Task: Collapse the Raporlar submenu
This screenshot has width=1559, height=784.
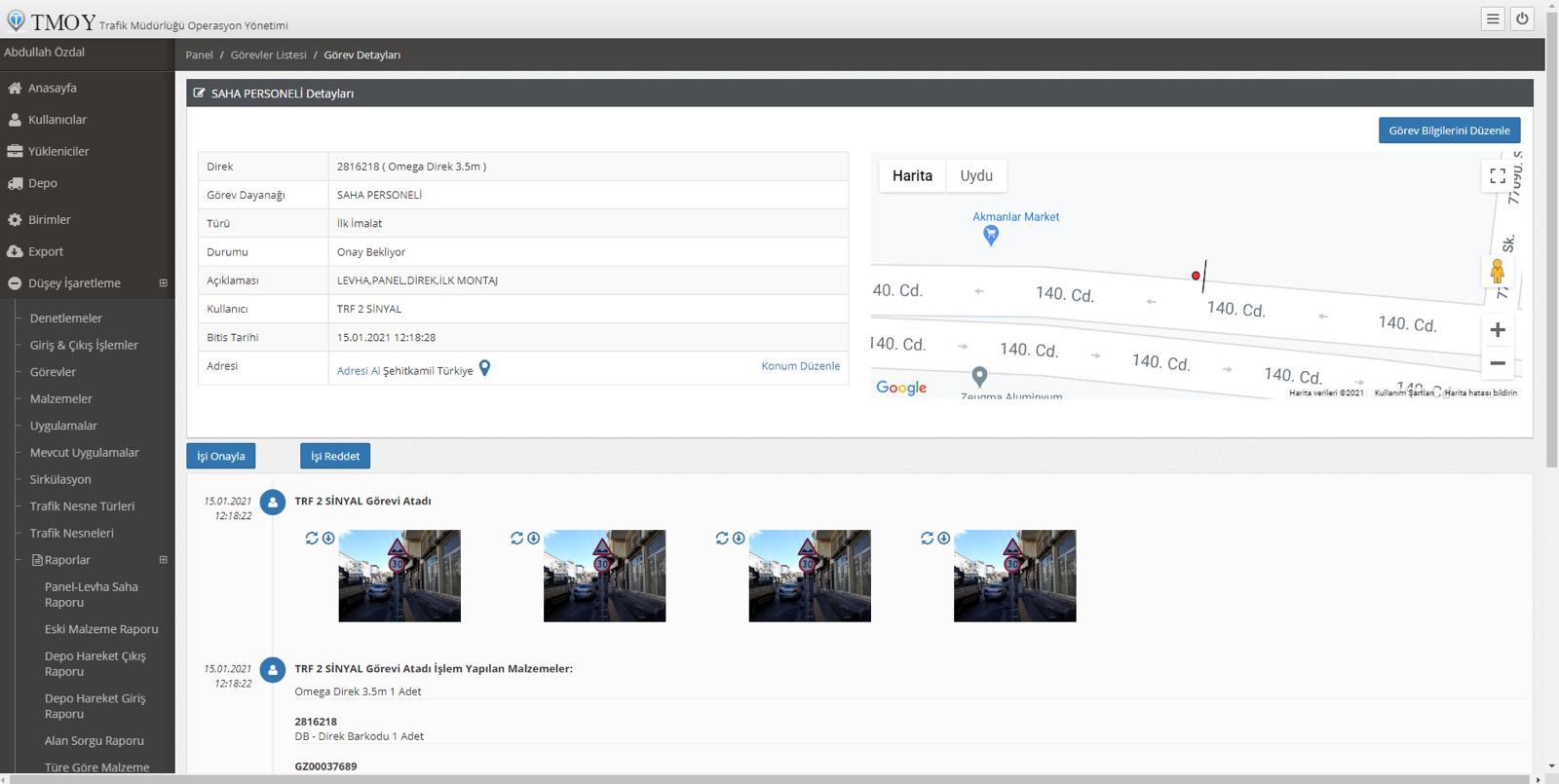Action: click(163, 560)
